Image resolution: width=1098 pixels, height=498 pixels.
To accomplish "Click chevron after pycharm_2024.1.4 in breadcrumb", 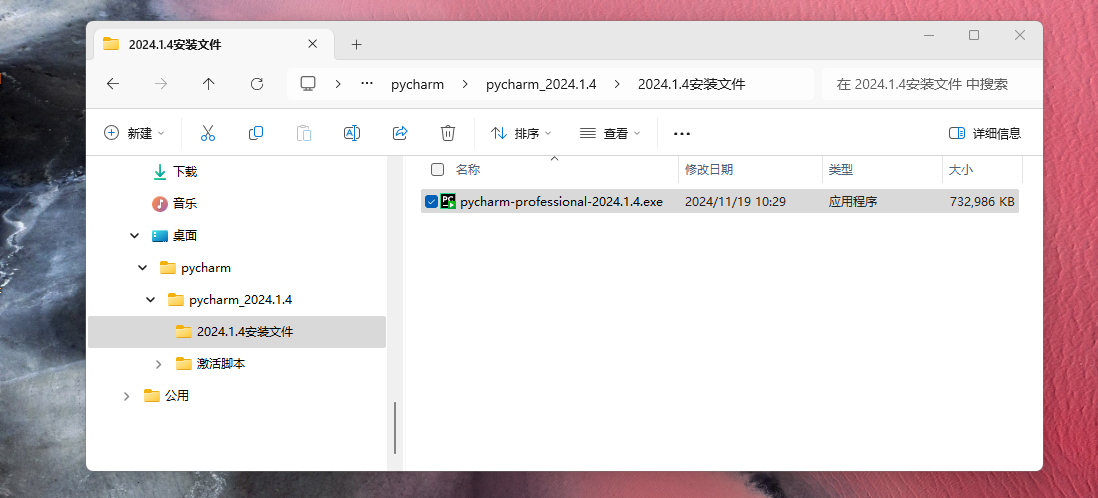I will click(x=617, y=84).
